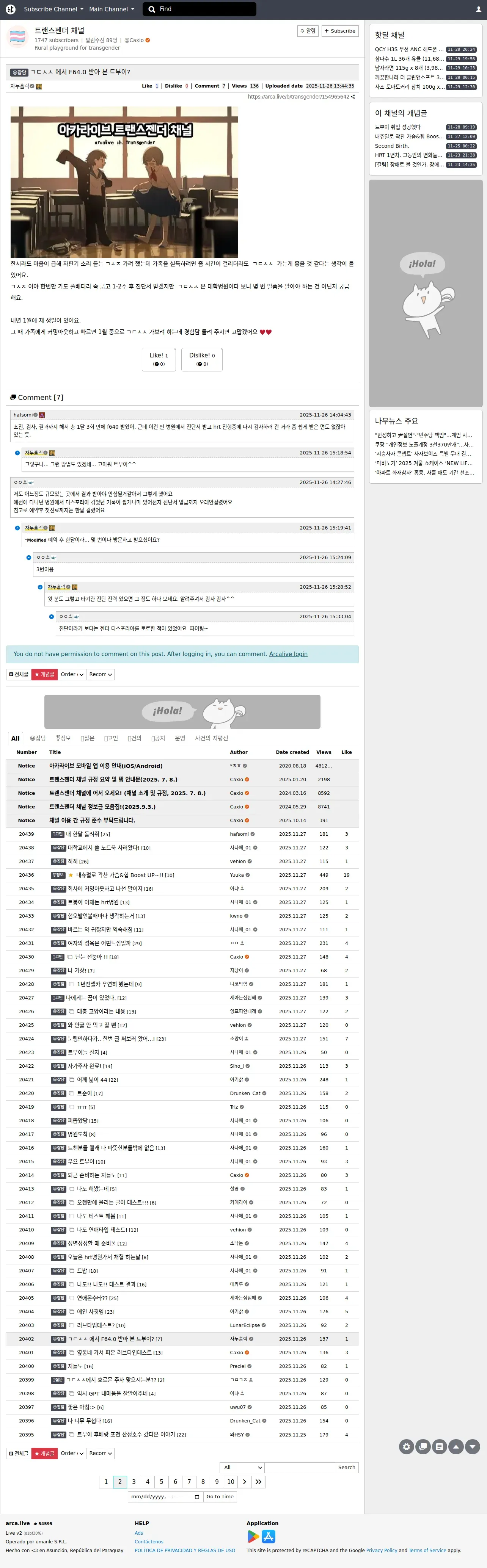Open notice 채널 이용 간 규정 준수 부탁드립니다
The width and height of the screenshot is (487, 1568).
click(x=92, y=821)
